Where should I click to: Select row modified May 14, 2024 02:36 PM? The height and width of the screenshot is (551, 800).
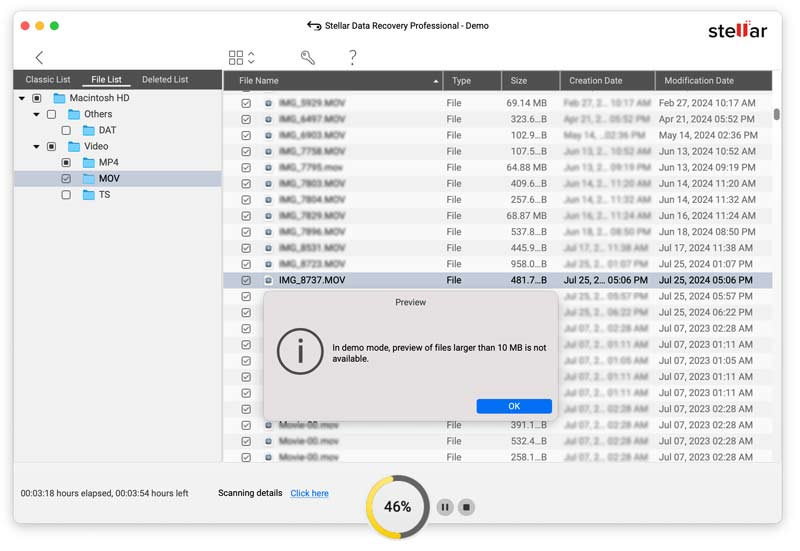point(497,135)
